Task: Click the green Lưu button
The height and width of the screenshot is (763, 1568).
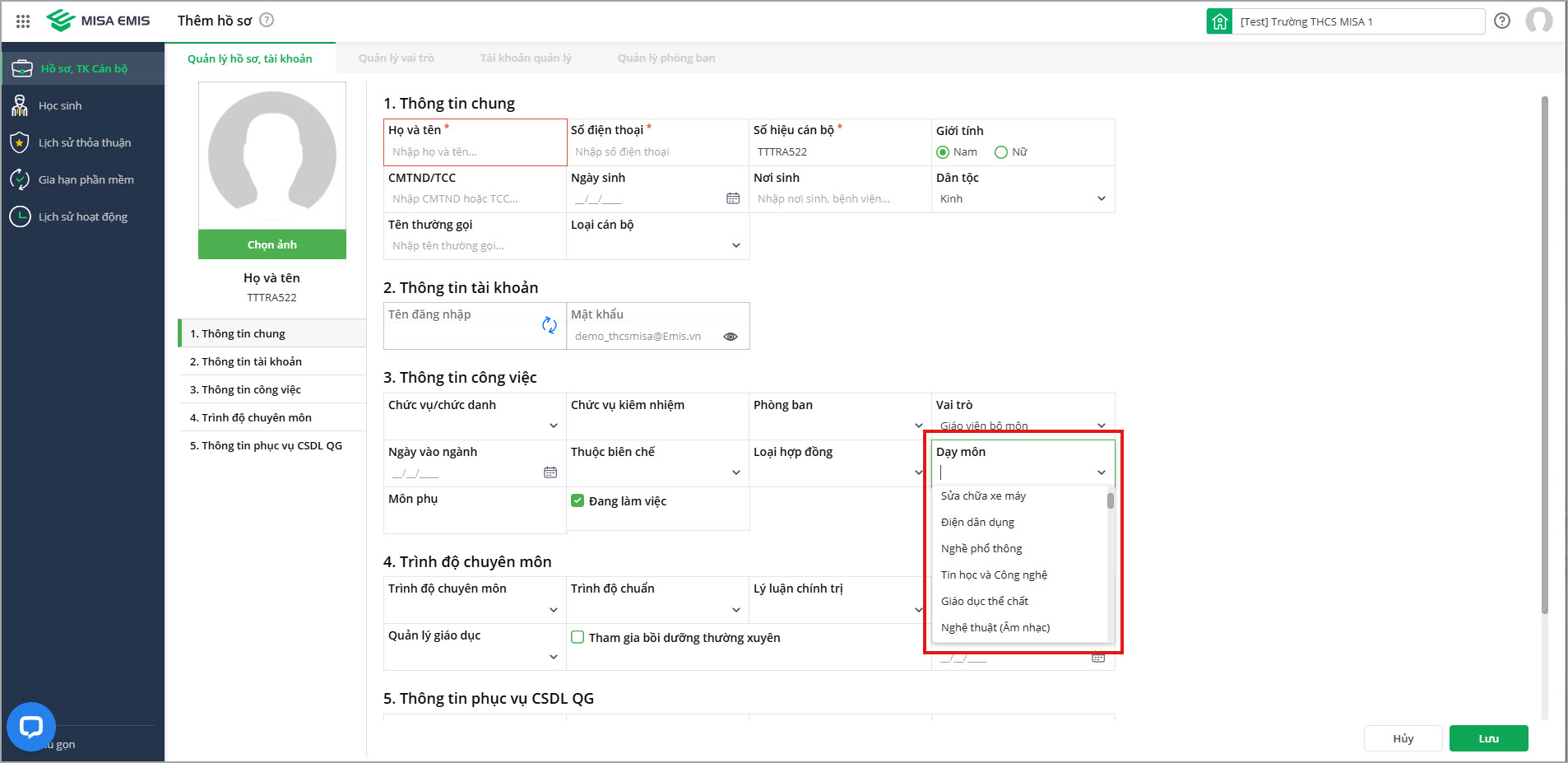Action: [1488, 738]
